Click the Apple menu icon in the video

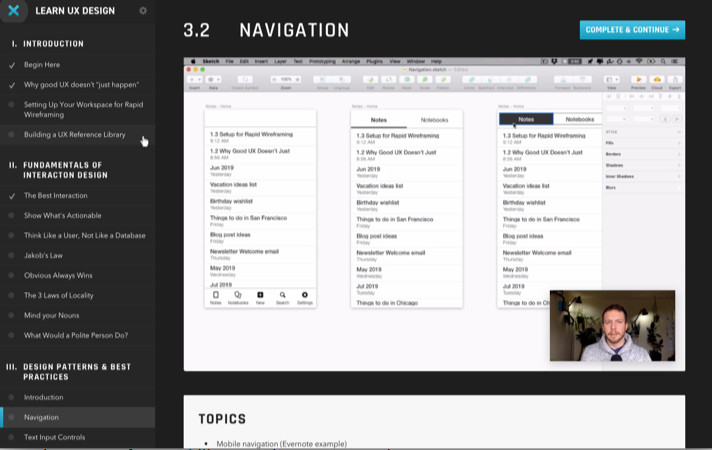tap(193, 61)
